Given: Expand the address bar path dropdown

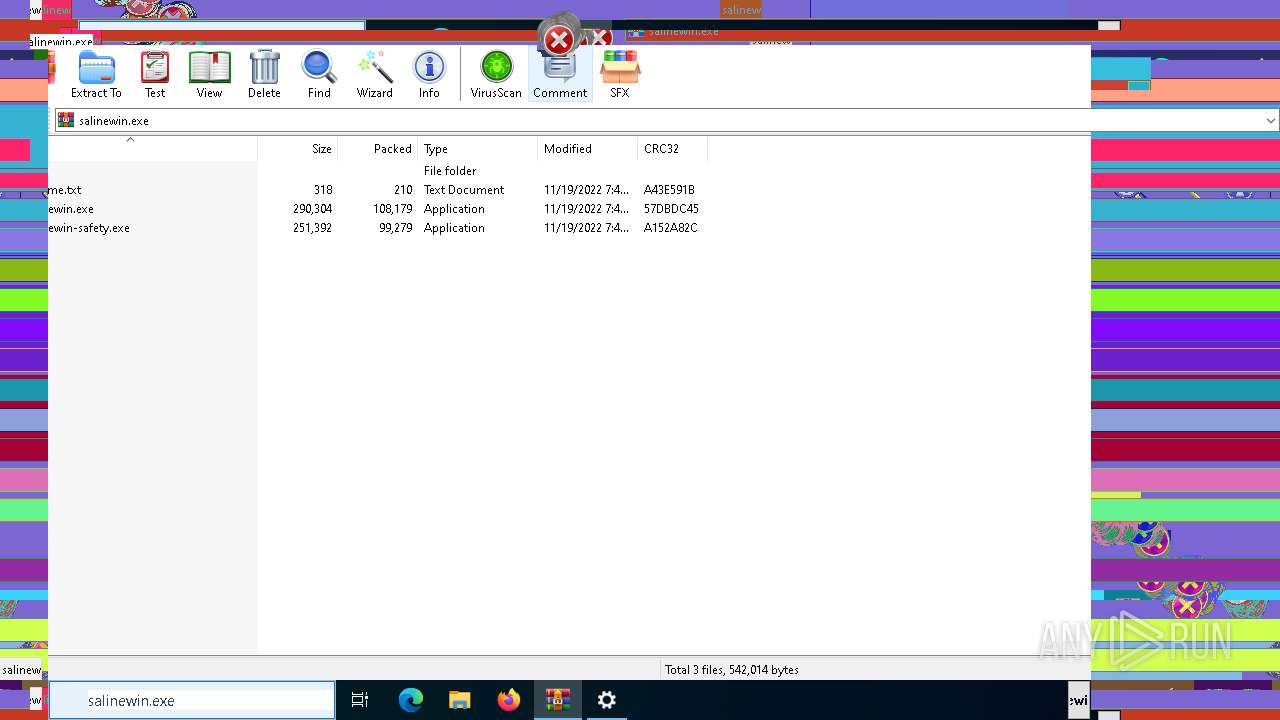Looking at the screenshot, I should click(x=1270, y=120).
